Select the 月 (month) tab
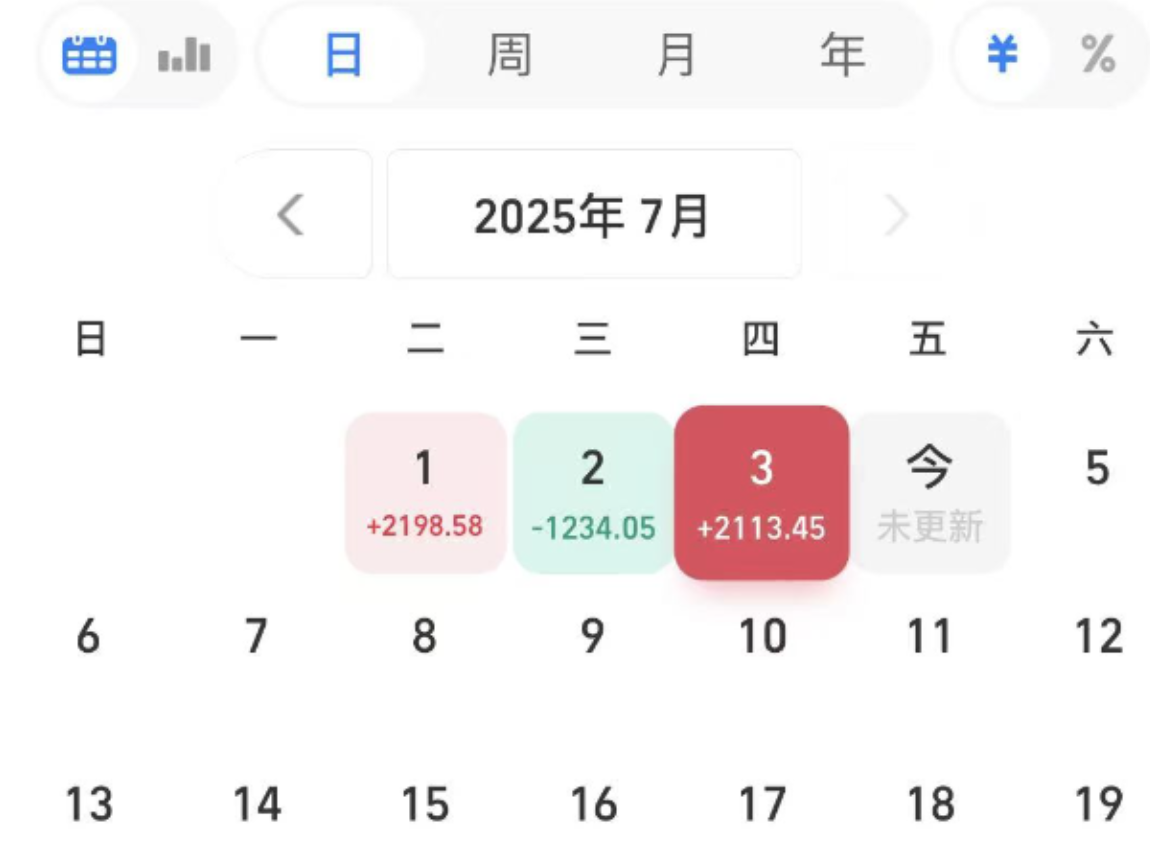Viewport: 1150px width, 846px height. (675, 55)
